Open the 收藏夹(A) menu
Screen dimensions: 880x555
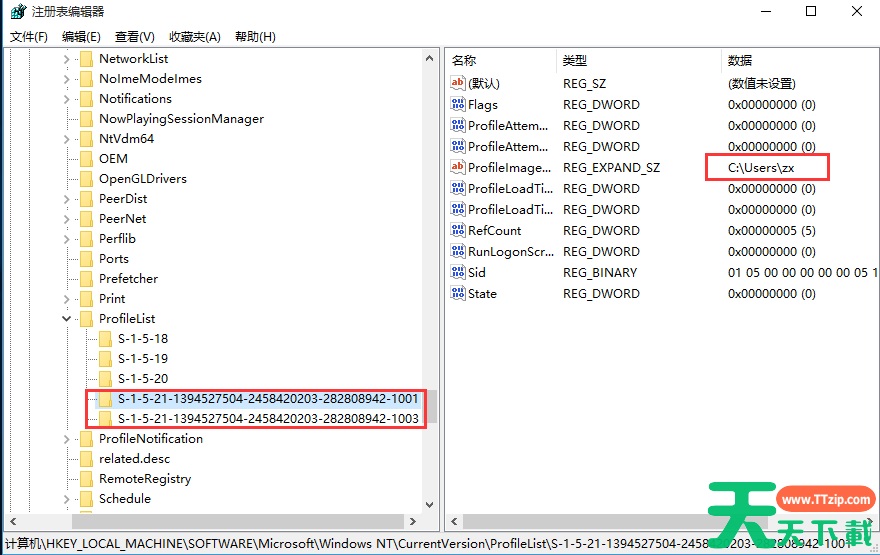pyautogui.click(x=195, y=37)
